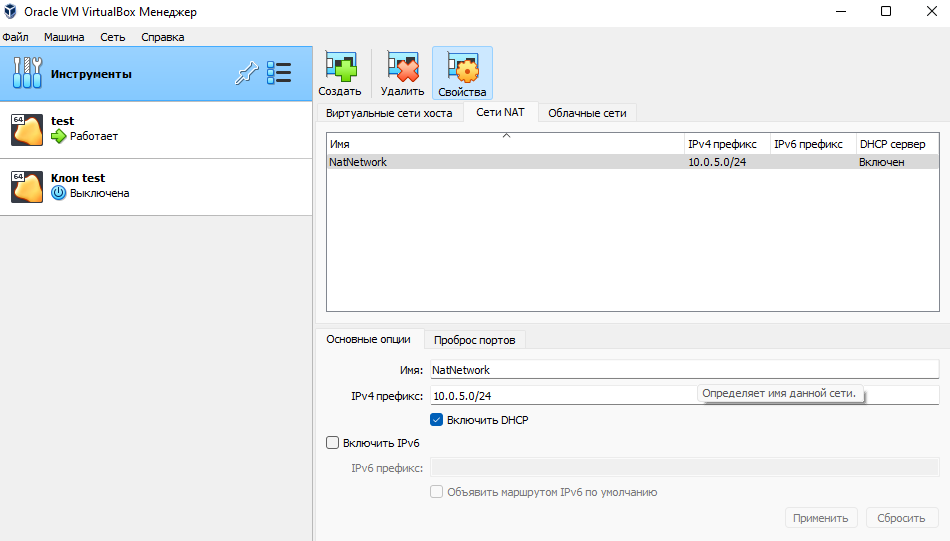950x541 pixels.
Task: Uncheck Включить DHCP checkbox
Action: (436, 420)
